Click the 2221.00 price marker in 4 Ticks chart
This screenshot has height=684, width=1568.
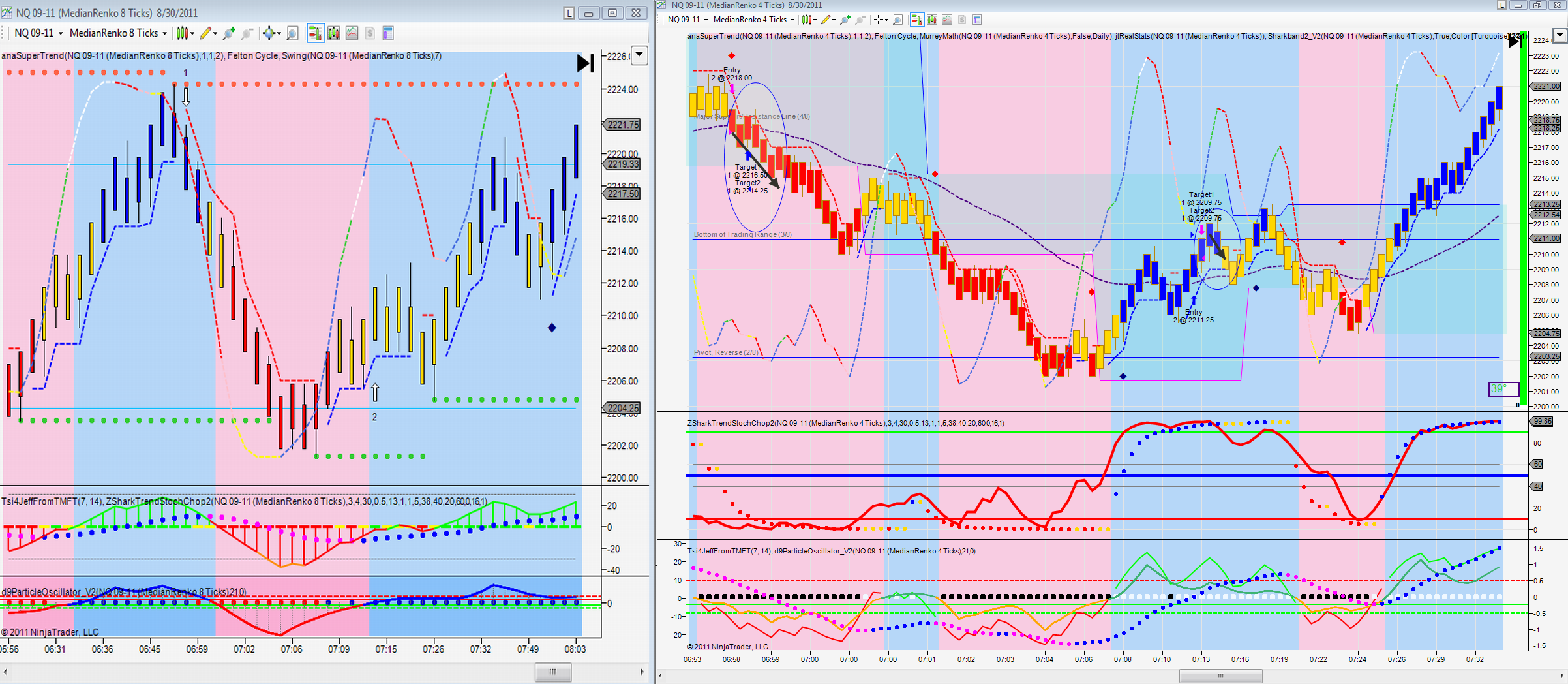(1546, 86)
